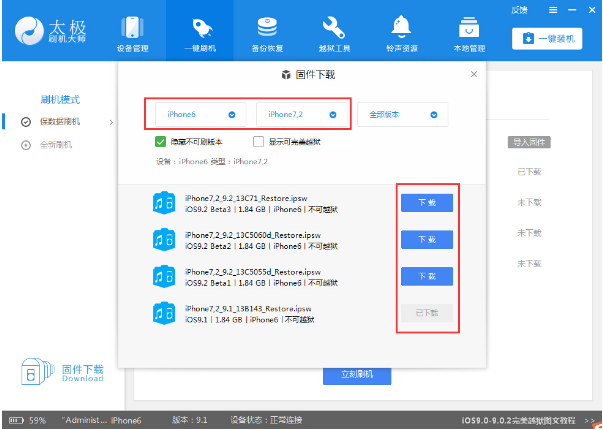Open the 设备管理 device management tab
603x430 pixels.
(x=132, y=33)
